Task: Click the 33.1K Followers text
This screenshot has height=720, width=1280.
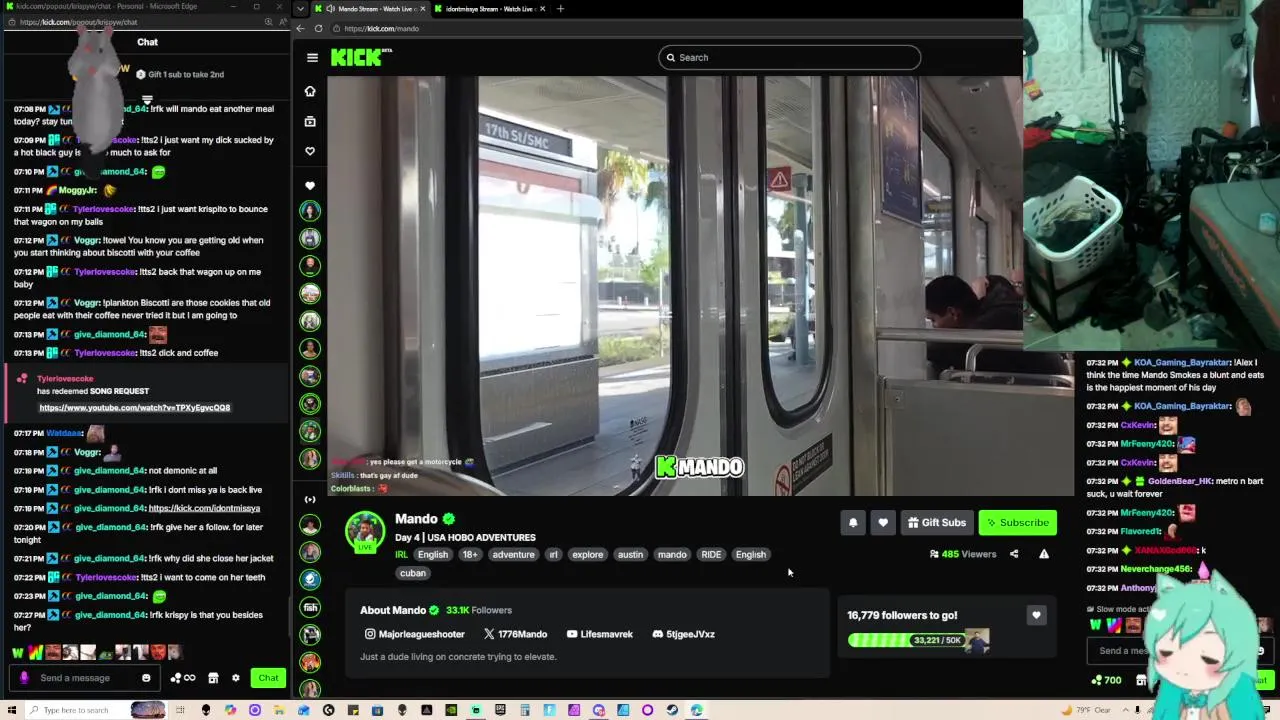Action: click(x=479, y=610)
